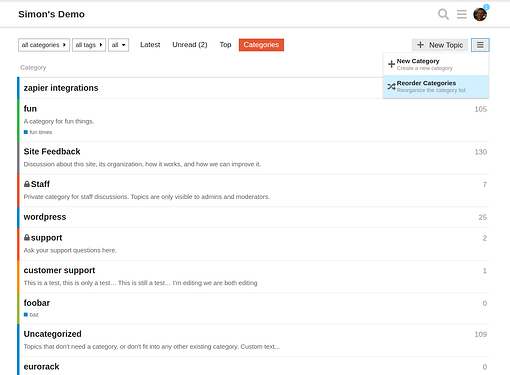
Task: Click customer support 'This is a test' description
Action: pyautogui.click(x=140, y=283)
